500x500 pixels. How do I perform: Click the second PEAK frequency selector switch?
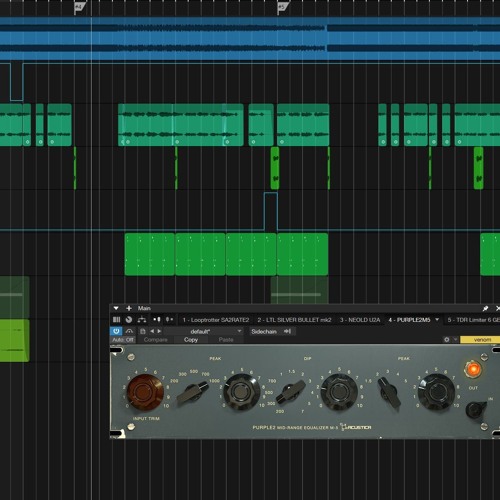pyautogui.click(x=389, y=392)
